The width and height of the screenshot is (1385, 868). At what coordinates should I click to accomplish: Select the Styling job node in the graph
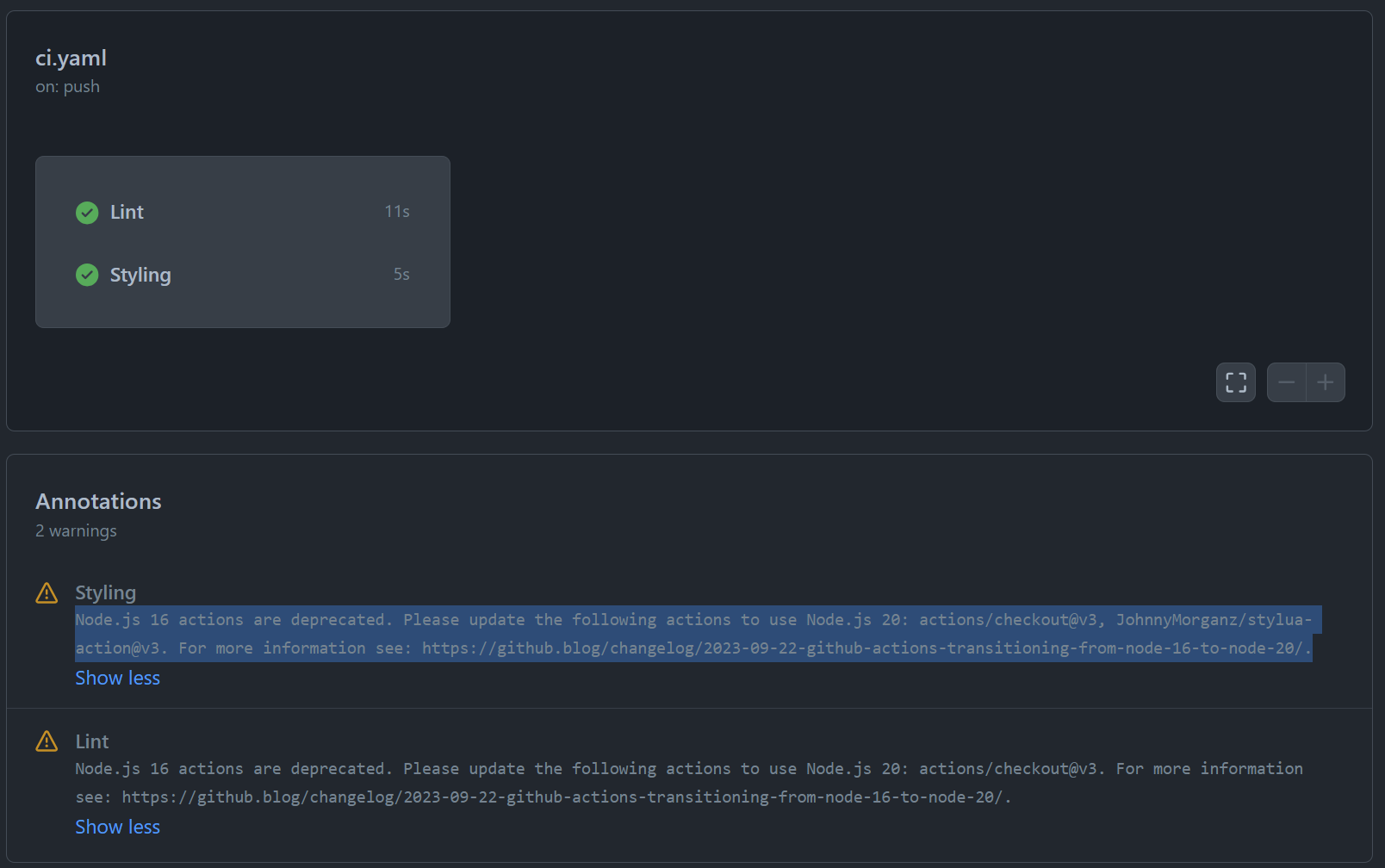(x=140, y=275)
